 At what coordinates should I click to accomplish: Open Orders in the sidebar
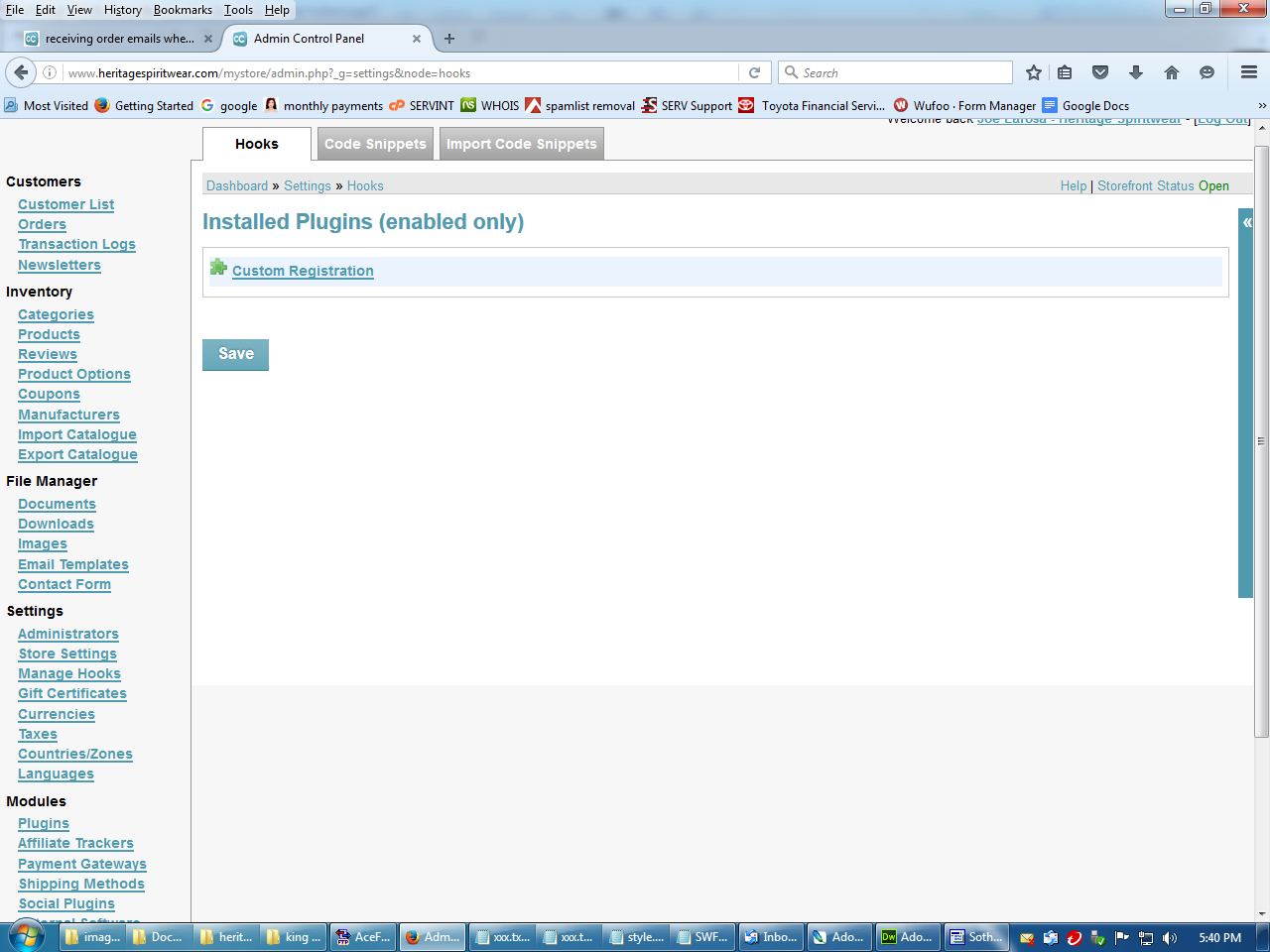[x=42, y=224]
